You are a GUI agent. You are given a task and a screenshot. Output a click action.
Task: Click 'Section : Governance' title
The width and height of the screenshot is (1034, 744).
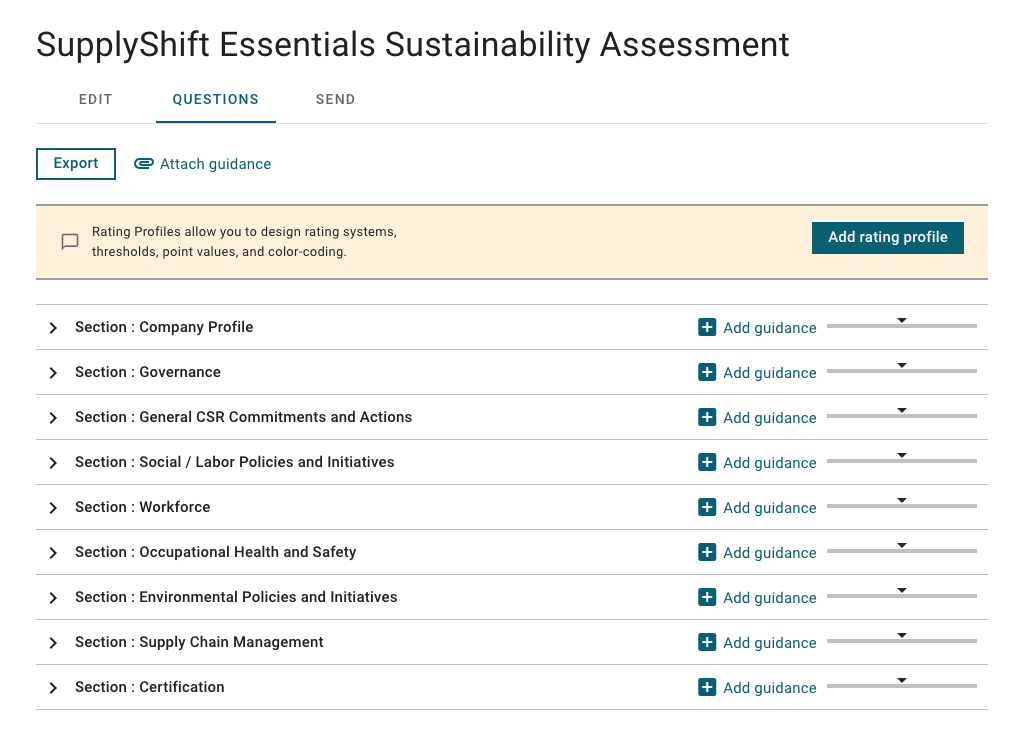pos(148,372)
